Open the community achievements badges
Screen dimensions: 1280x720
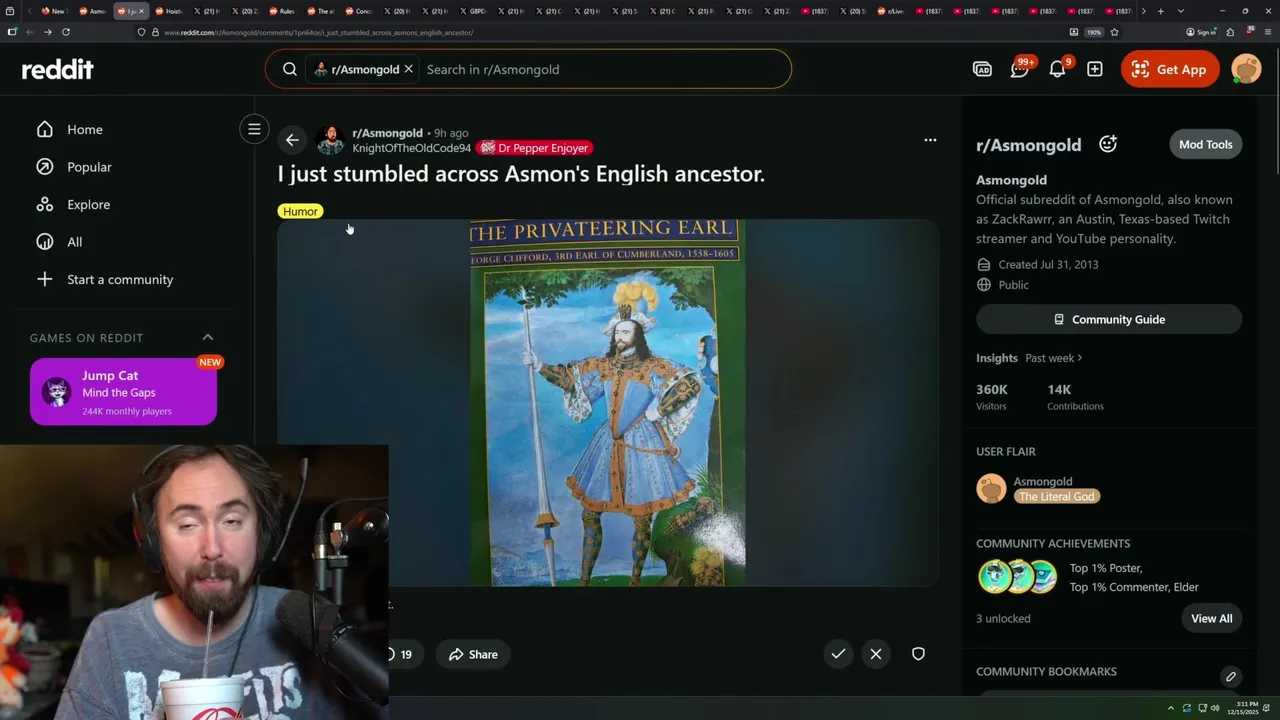[x=1018, y=577]
